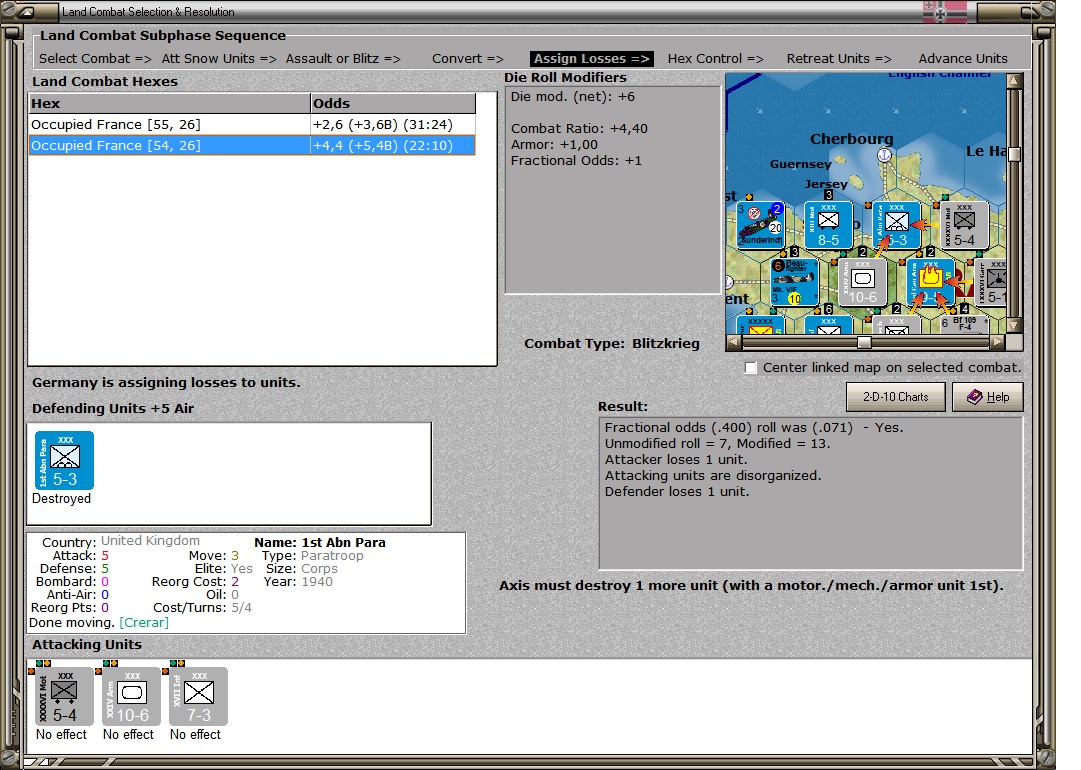Click the Sunderland aircraft counter on map
1081x770 pixels.
pos(760,227)
